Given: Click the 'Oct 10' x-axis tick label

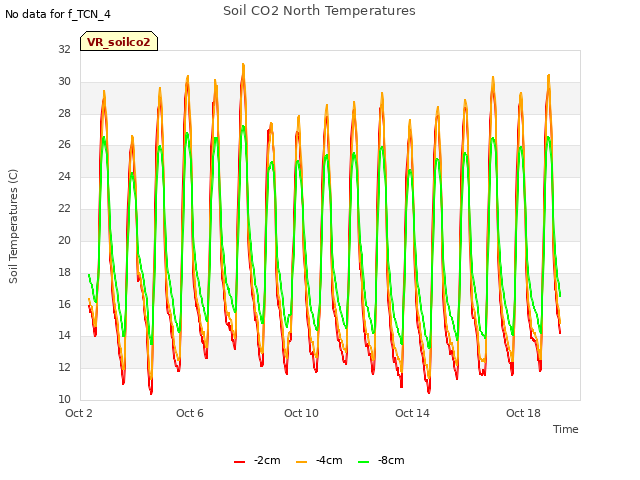Looking at the screenshot, I should pos(301,413).
